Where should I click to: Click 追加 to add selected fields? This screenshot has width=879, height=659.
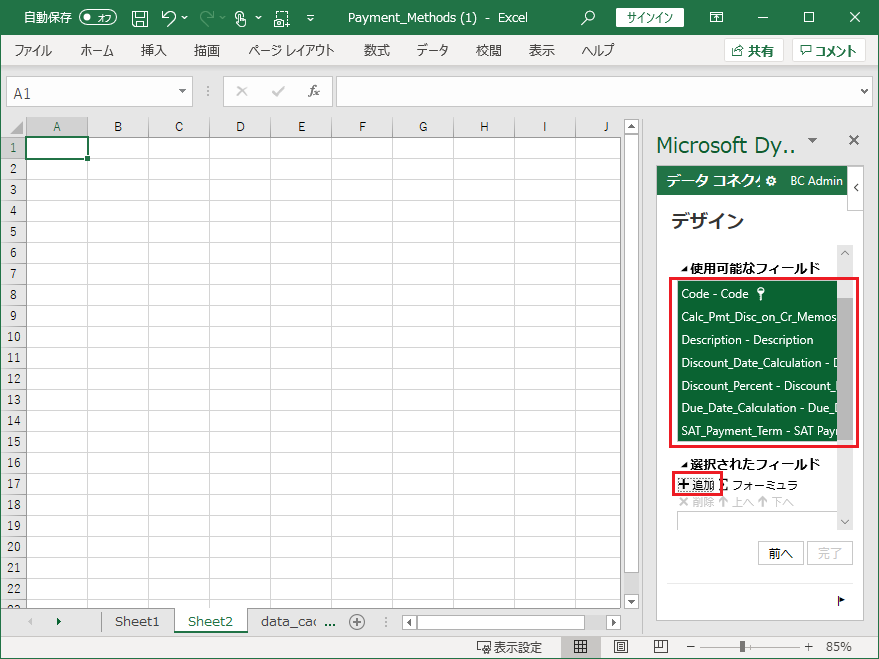(x=697, y=484)
